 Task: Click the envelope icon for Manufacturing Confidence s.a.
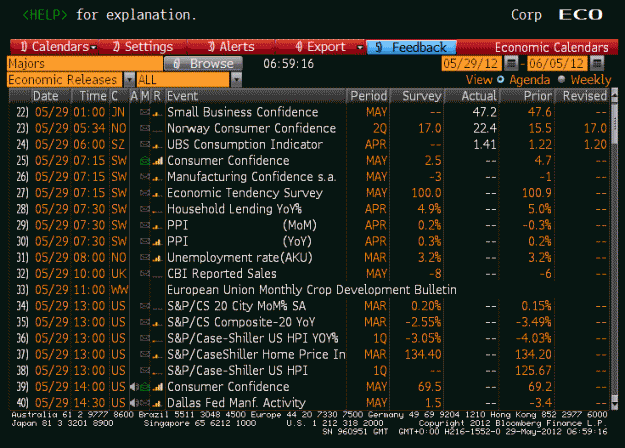click(x=145, y=177)
